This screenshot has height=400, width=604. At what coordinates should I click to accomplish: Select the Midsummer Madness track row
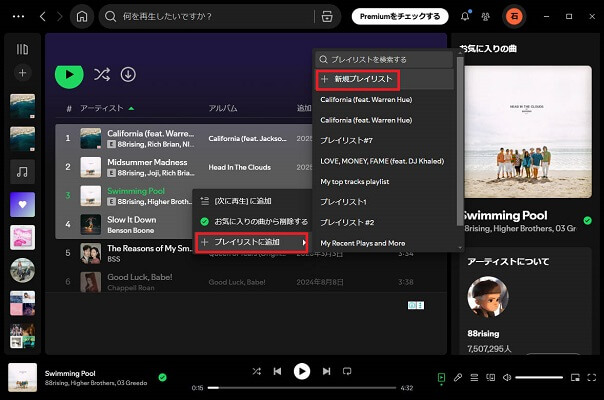184,167
